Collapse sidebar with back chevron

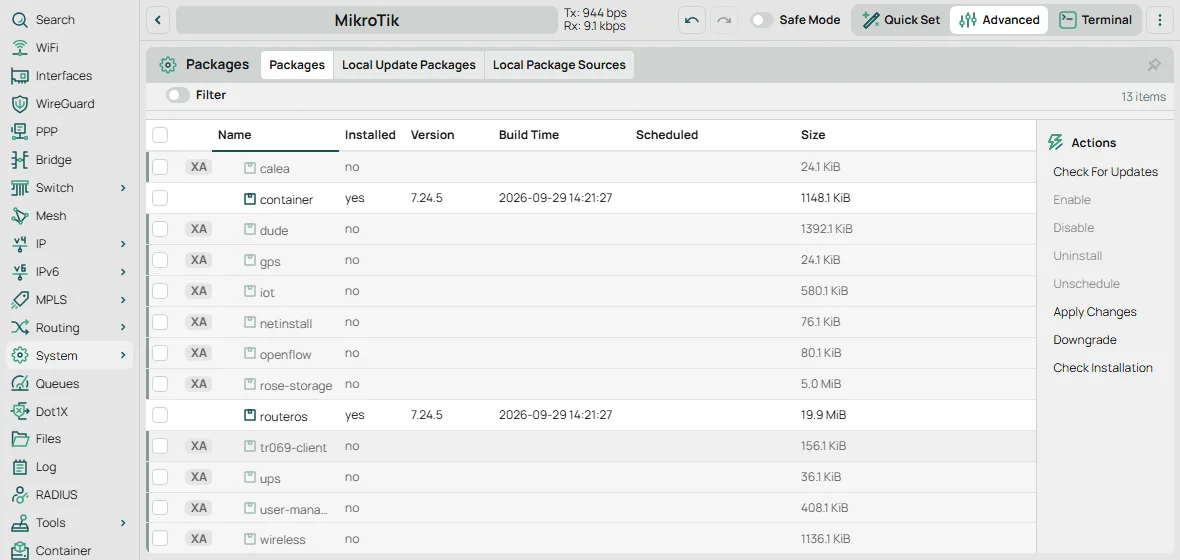(x=157, y=20)
